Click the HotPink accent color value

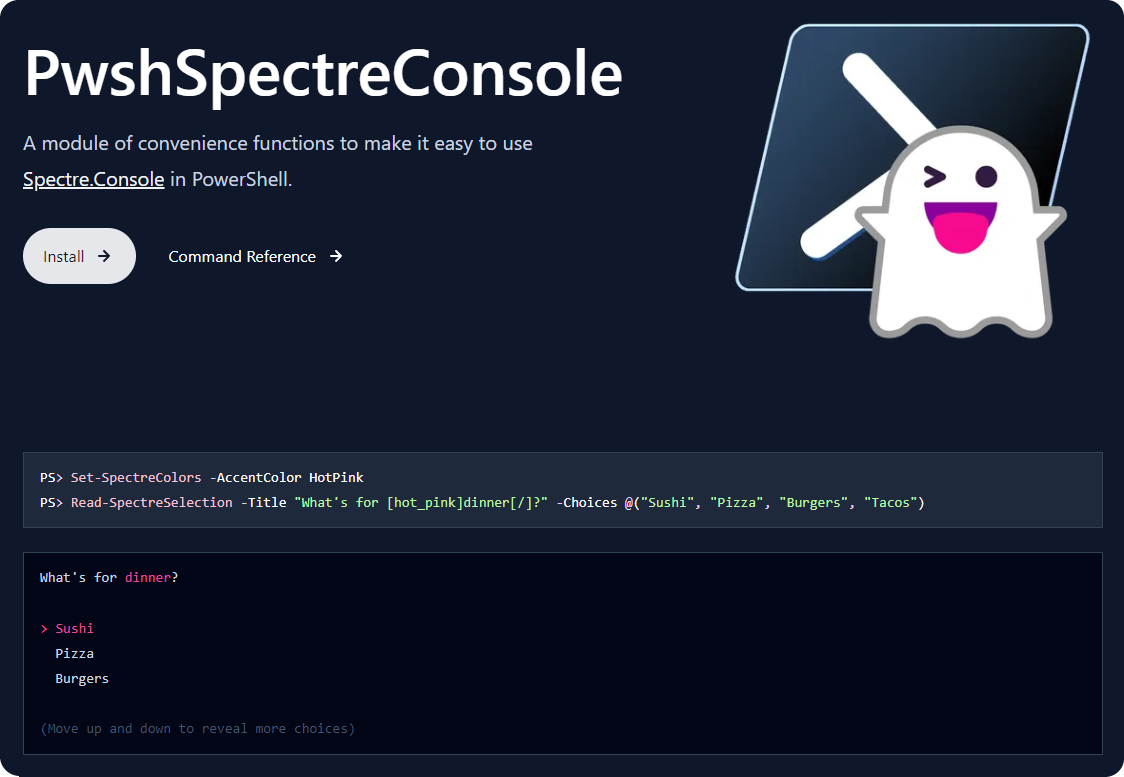pos(336,477)
